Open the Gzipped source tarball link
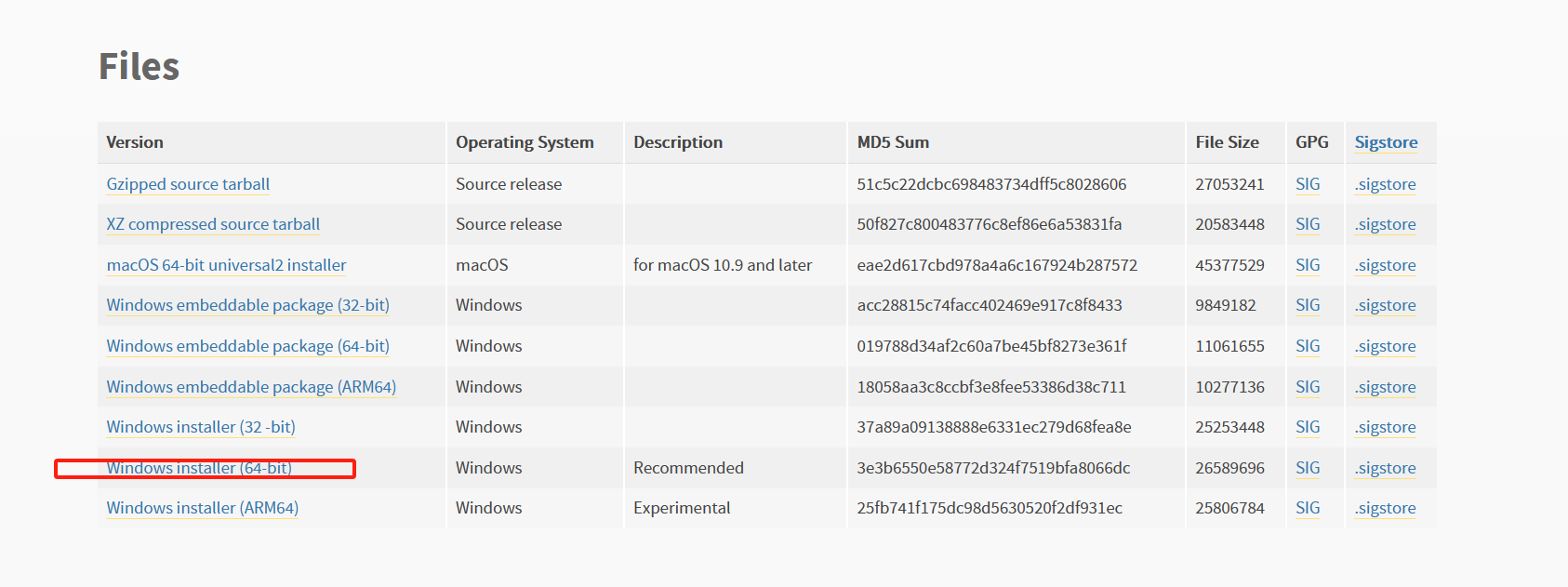Screen dimensions: 1568x587 point(188,184)
